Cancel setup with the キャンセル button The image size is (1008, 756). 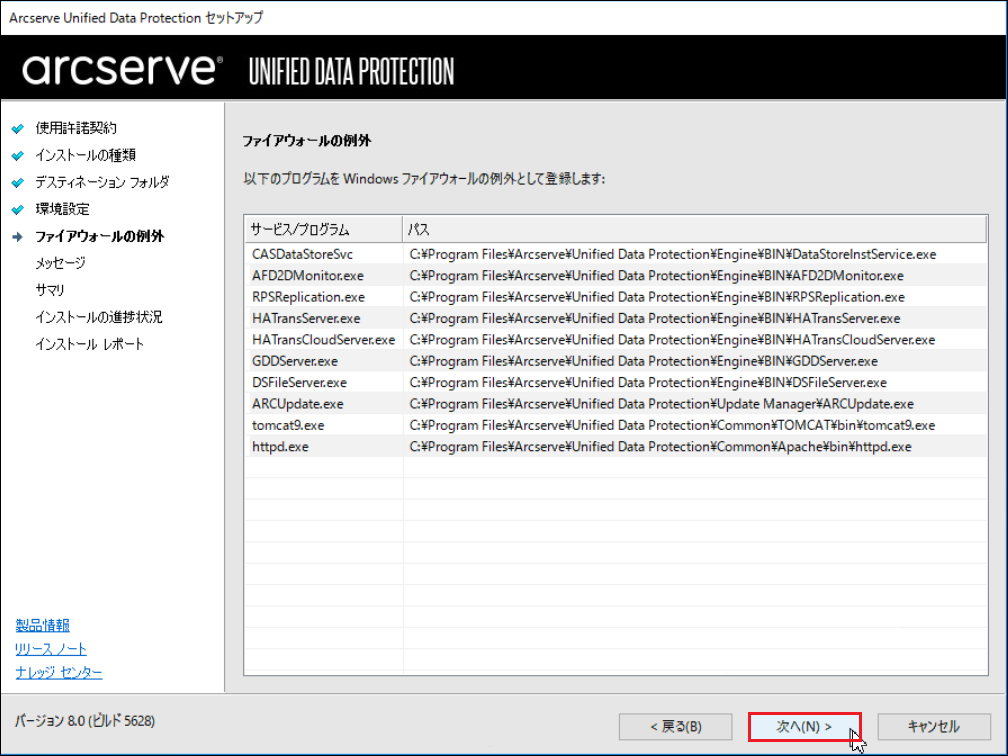tap(933, 726)
